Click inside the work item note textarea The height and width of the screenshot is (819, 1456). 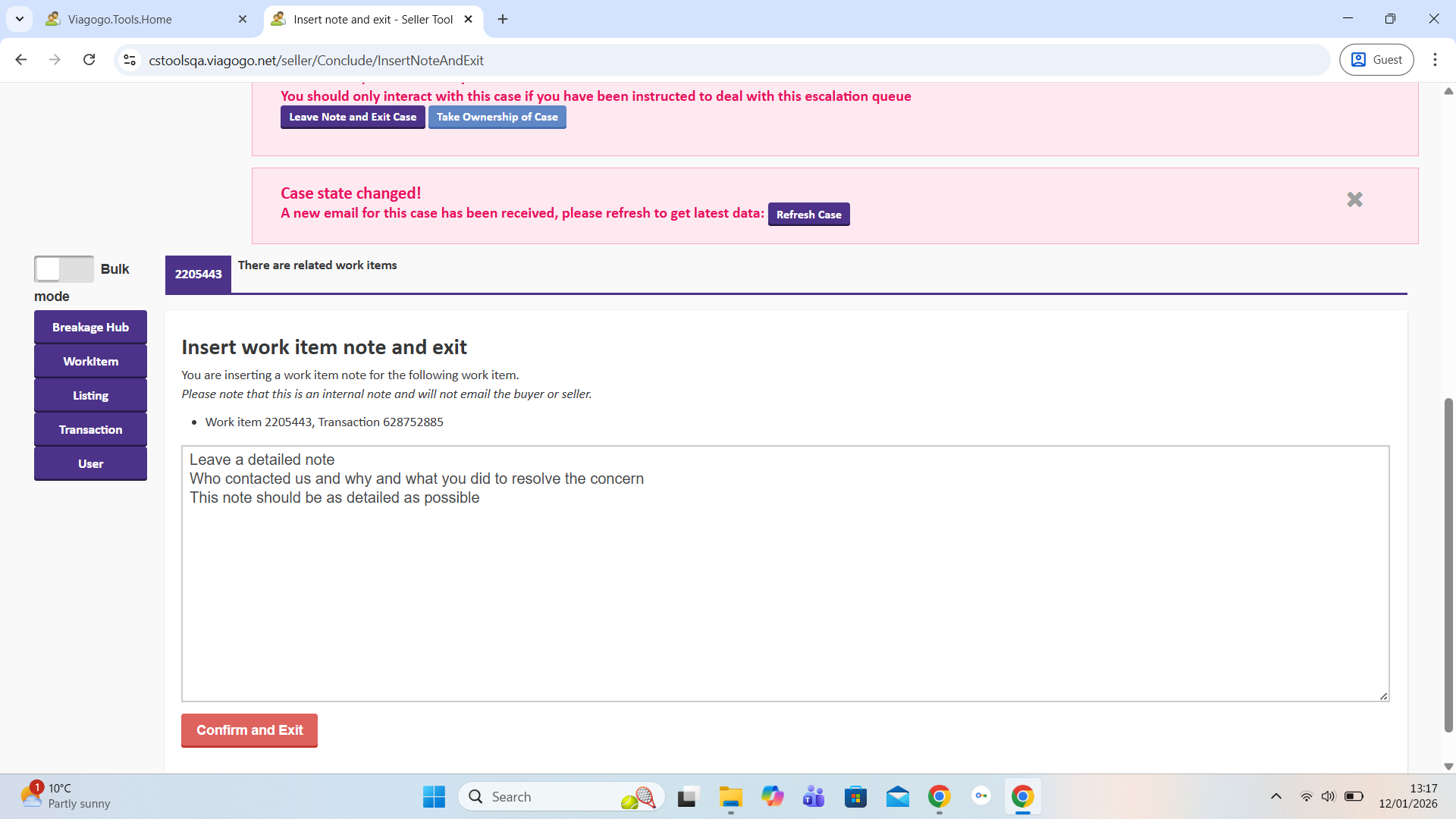tap(785, 591)
